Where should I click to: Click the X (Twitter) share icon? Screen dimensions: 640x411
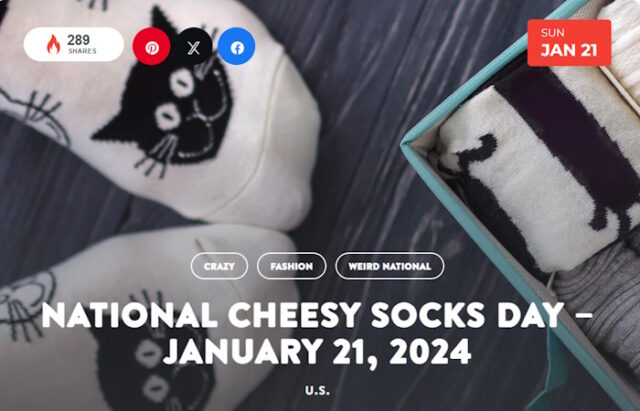[194, 47]
